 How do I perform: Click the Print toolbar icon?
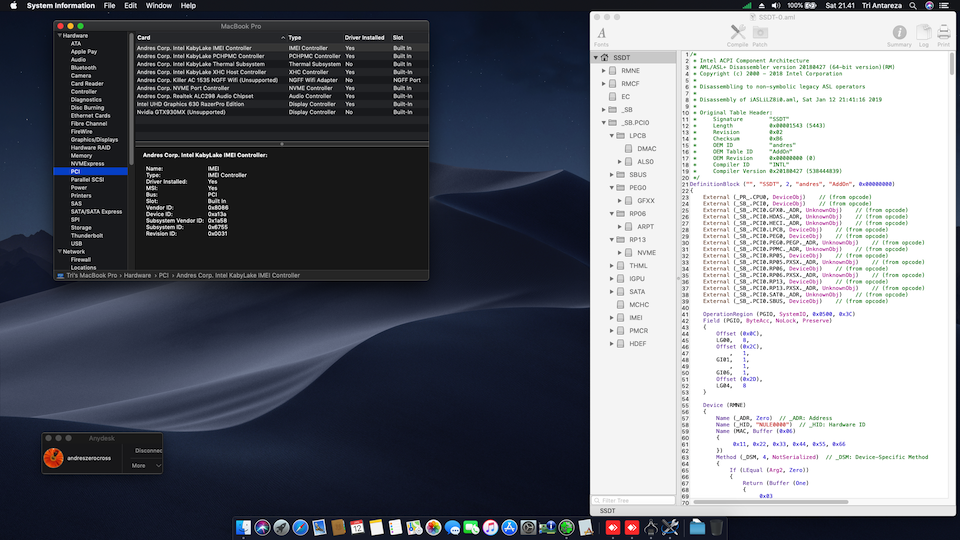point(943,36)
